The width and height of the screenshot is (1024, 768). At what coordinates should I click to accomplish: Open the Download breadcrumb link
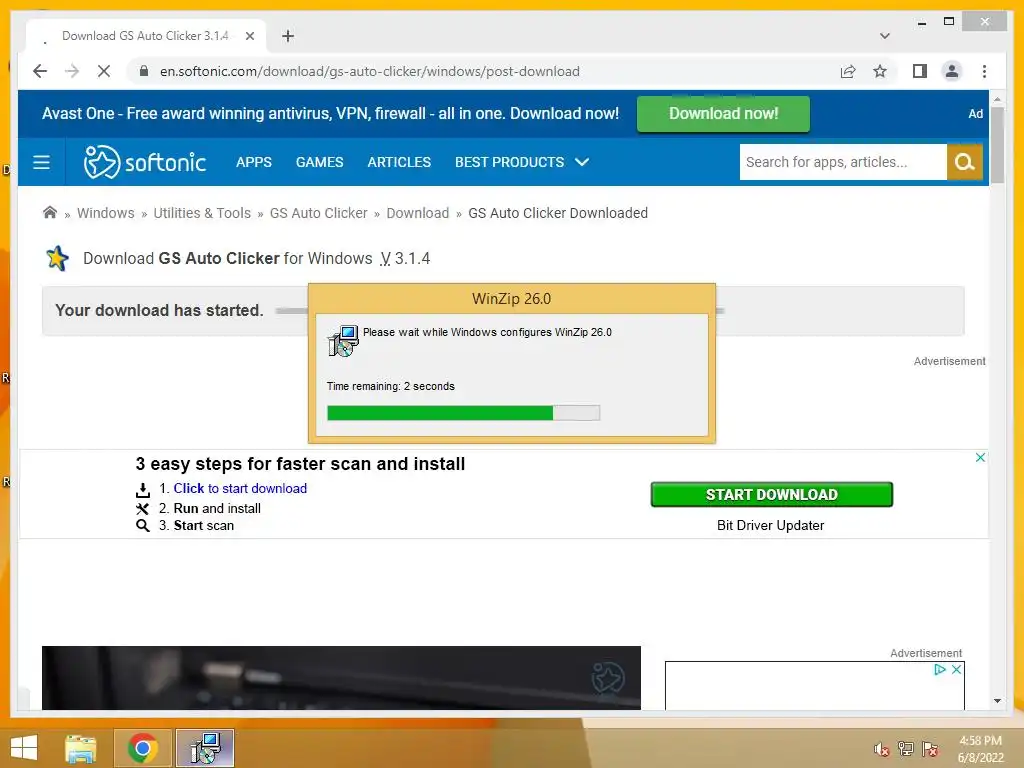(418, 213)
